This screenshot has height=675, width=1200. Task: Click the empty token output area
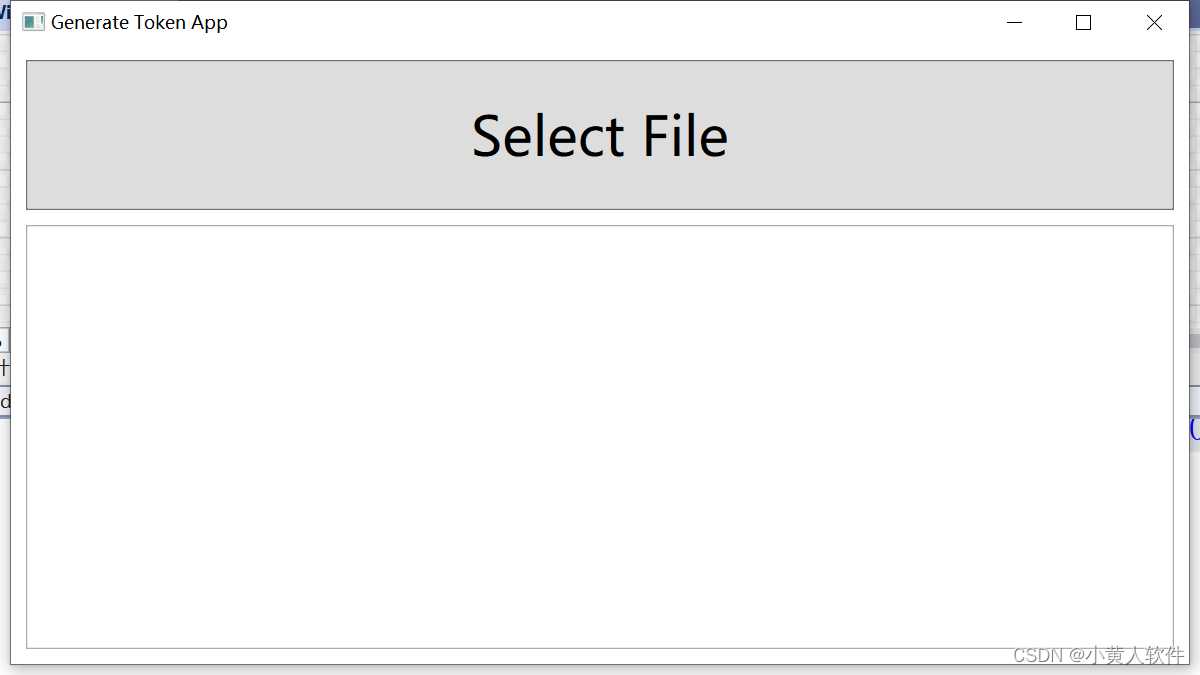[600, 435]
